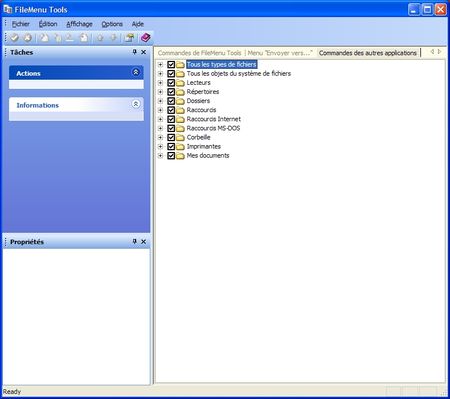Open the Fichier menu

tap(21, 24)
